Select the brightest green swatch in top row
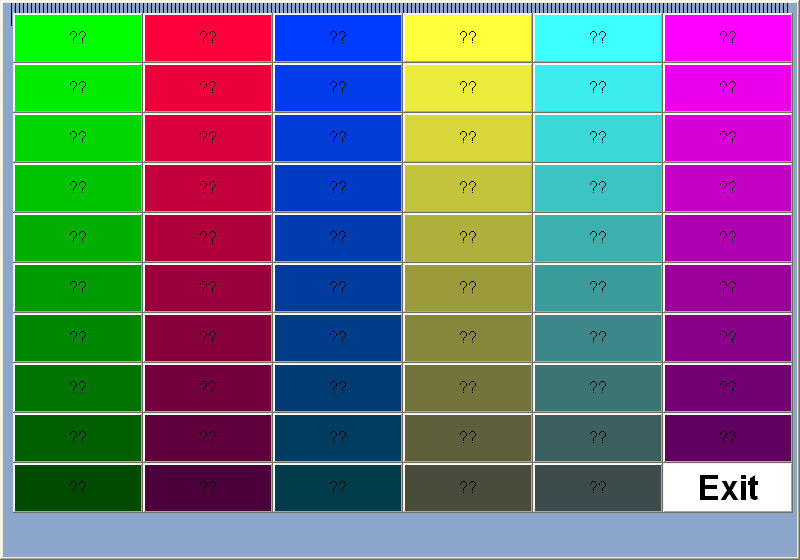 point(78,38)
